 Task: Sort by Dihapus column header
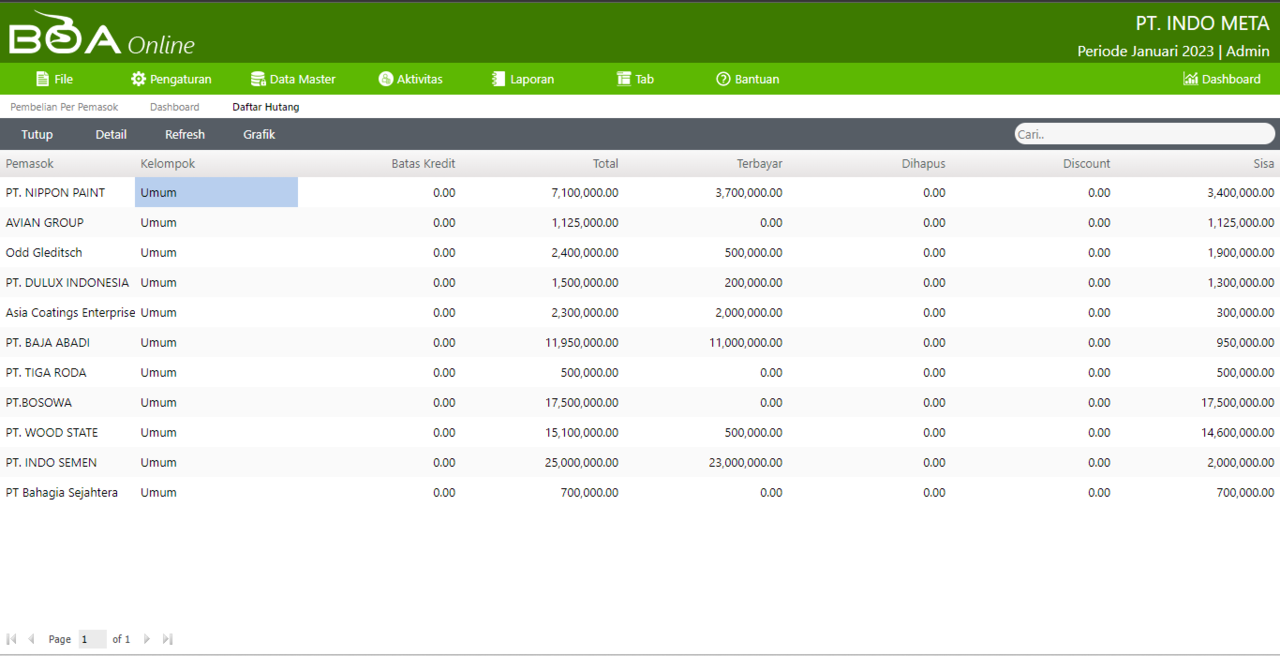pyautogui.click(x=923, y=163)
